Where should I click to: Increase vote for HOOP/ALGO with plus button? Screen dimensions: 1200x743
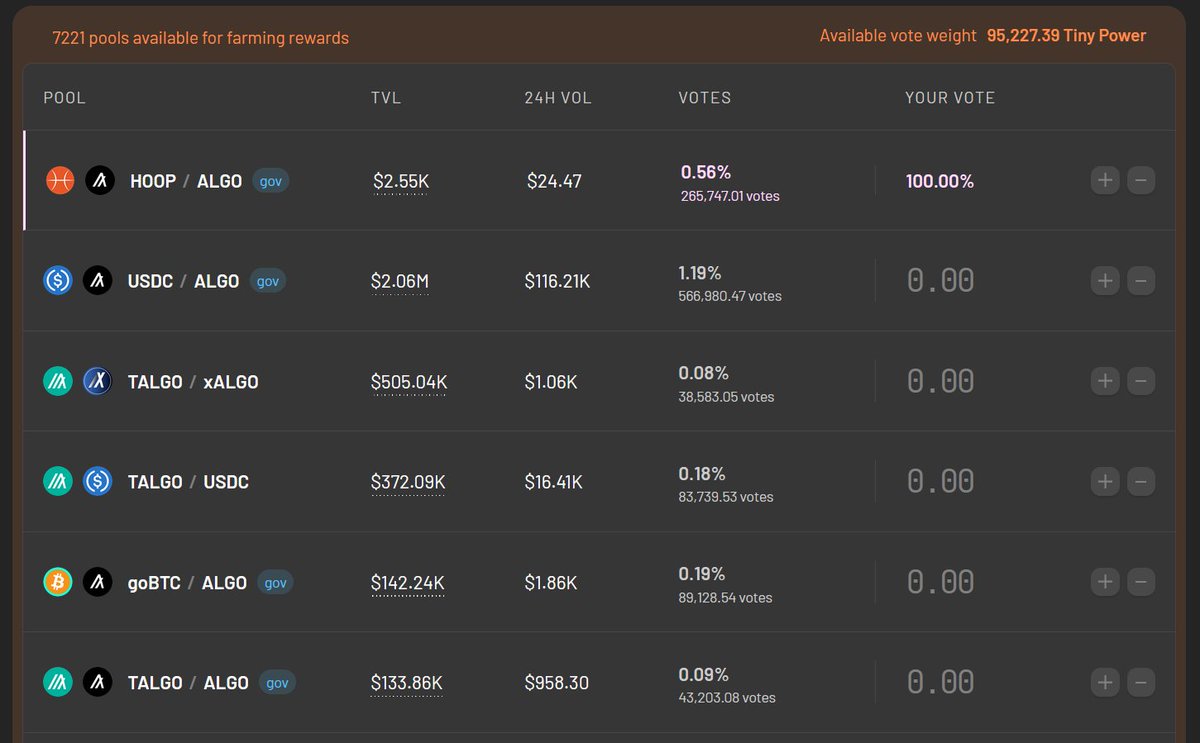1105,181
